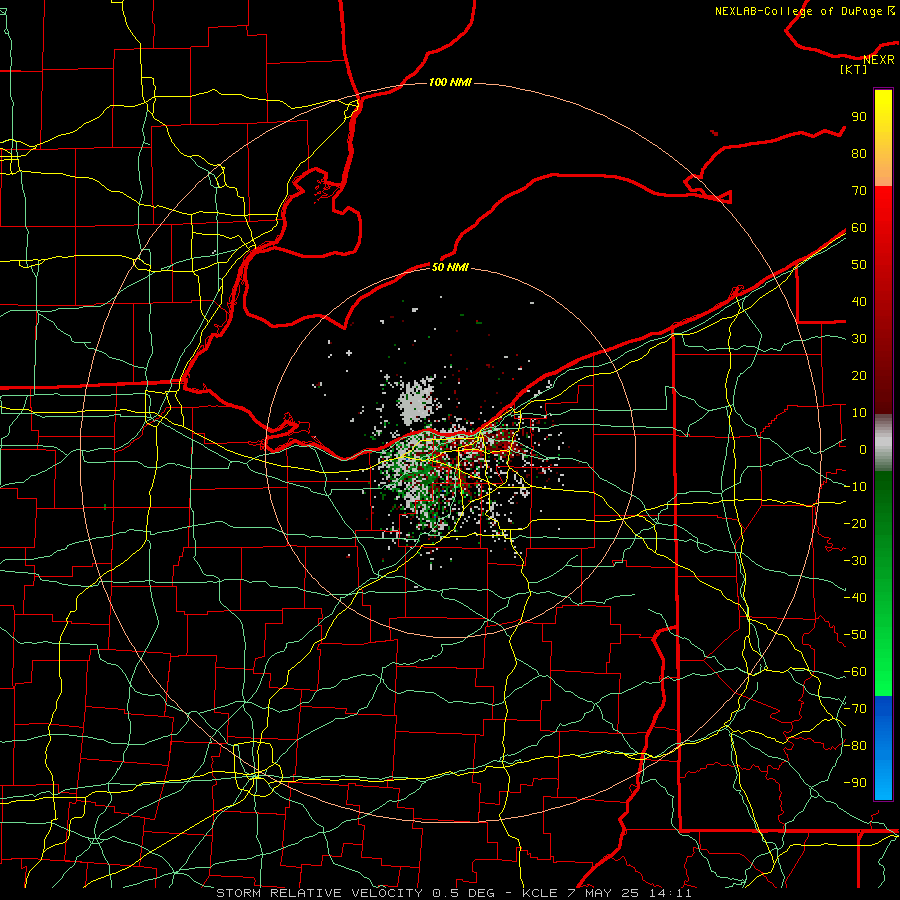The width and height of the screenshot is (900, 900).
Task: Click the -10 tick label on velocity scale
Action: pyautogui.click(x=855, y=487)
